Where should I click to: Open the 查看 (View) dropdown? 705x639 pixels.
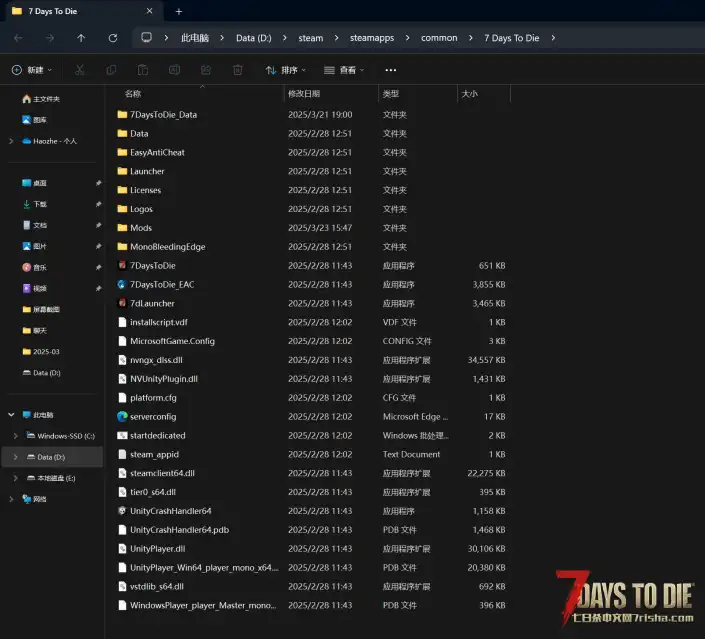(x=344, y=70)
